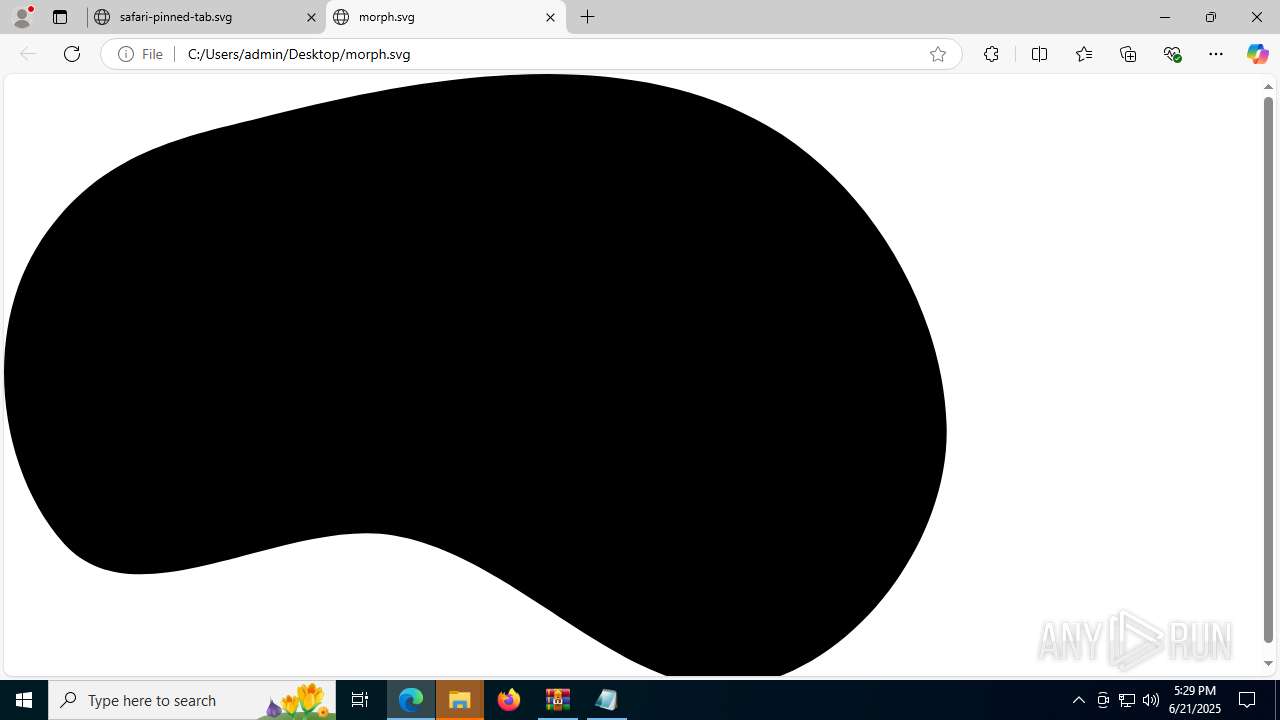Refresh the current page
The height and width of the screenshot is (720, 1280).
[72, 54]
